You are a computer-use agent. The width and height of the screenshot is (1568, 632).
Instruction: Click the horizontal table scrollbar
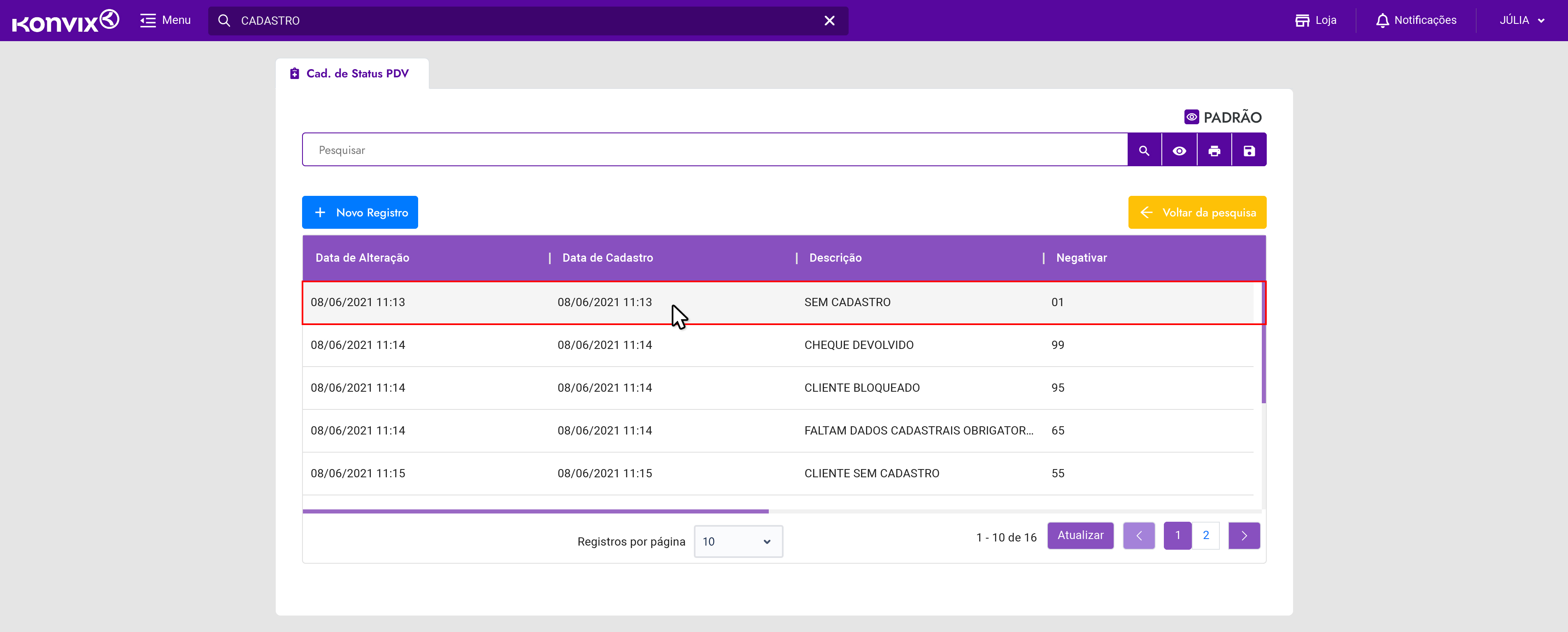pyautogui.click(x=536, y=511)
